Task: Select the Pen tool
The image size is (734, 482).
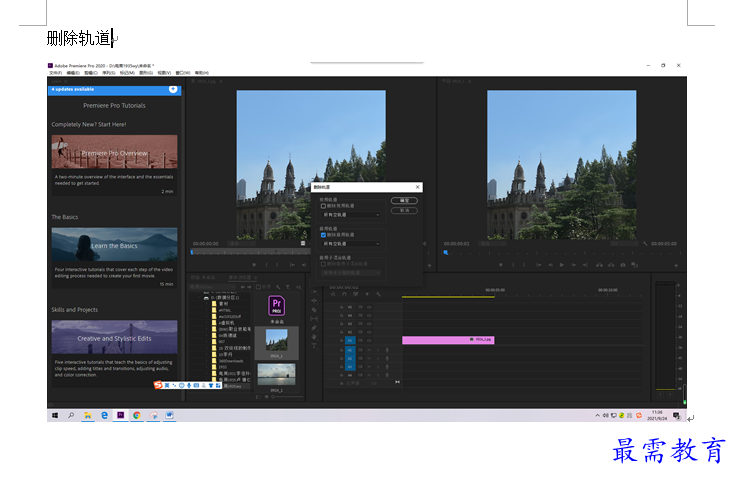Action: [314, 328]
